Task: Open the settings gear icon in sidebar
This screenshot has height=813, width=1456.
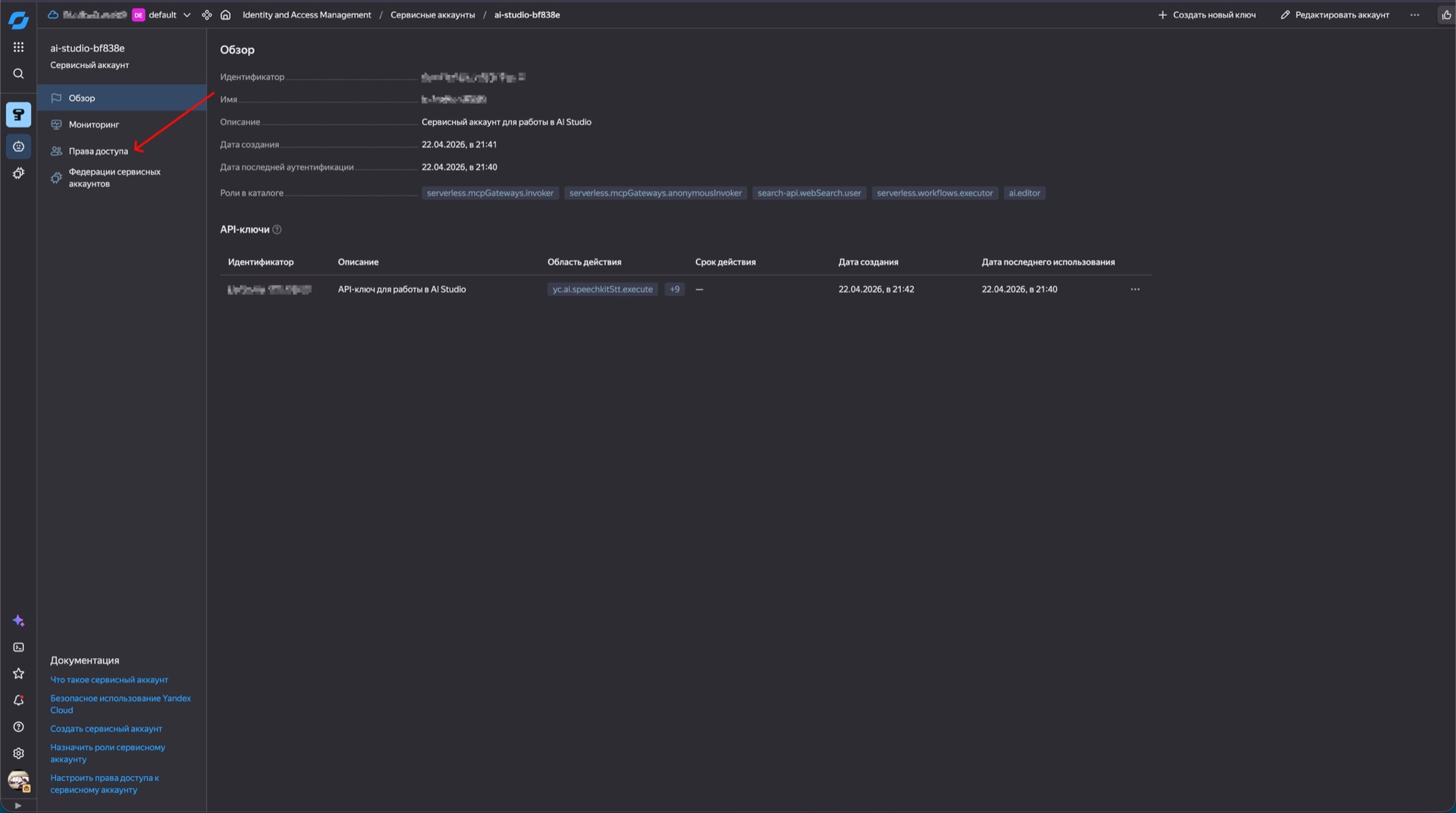Action: 18,753
